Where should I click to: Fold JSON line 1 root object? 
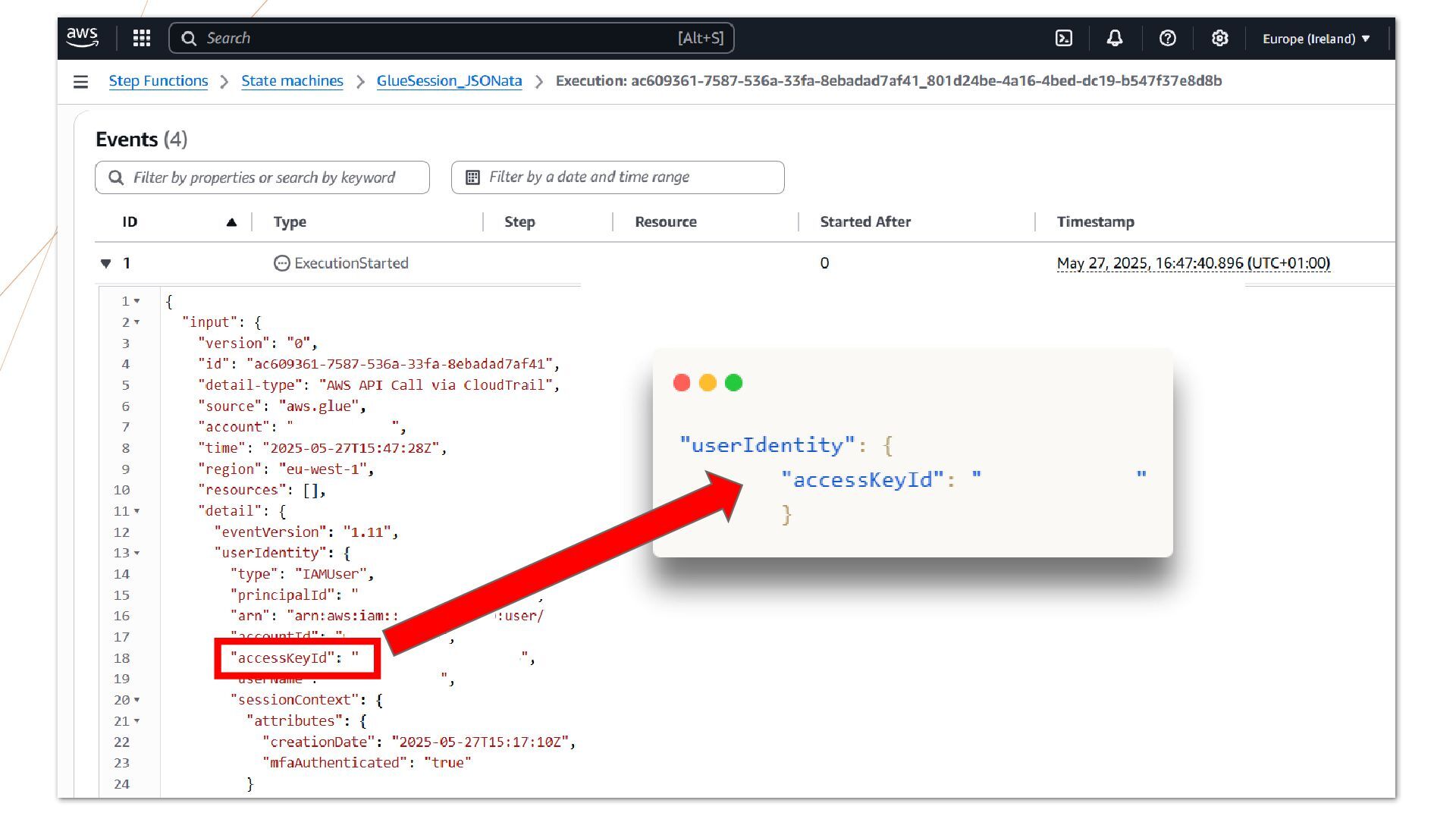(x=137, y=301)
